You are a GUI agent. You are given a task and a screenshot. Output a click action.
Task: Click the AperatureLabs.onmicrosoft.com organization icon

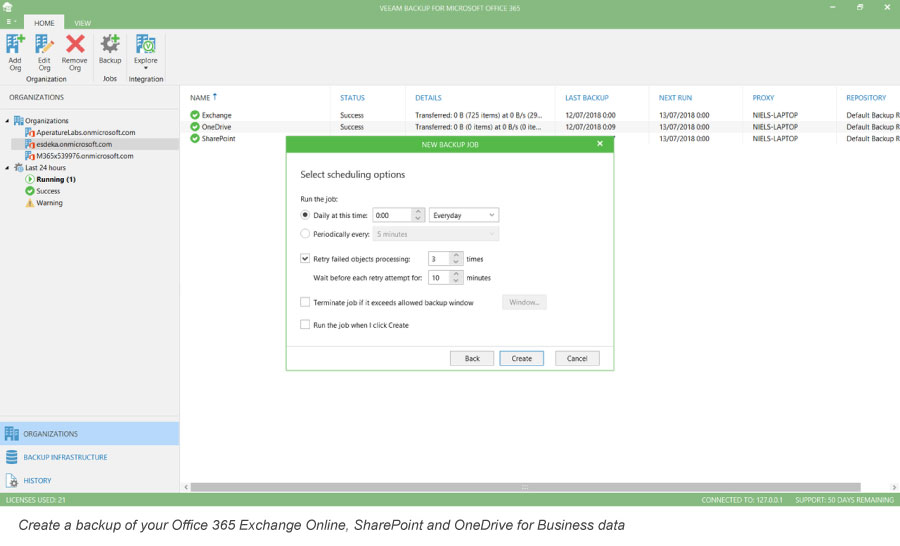click(x=30, y=132)
